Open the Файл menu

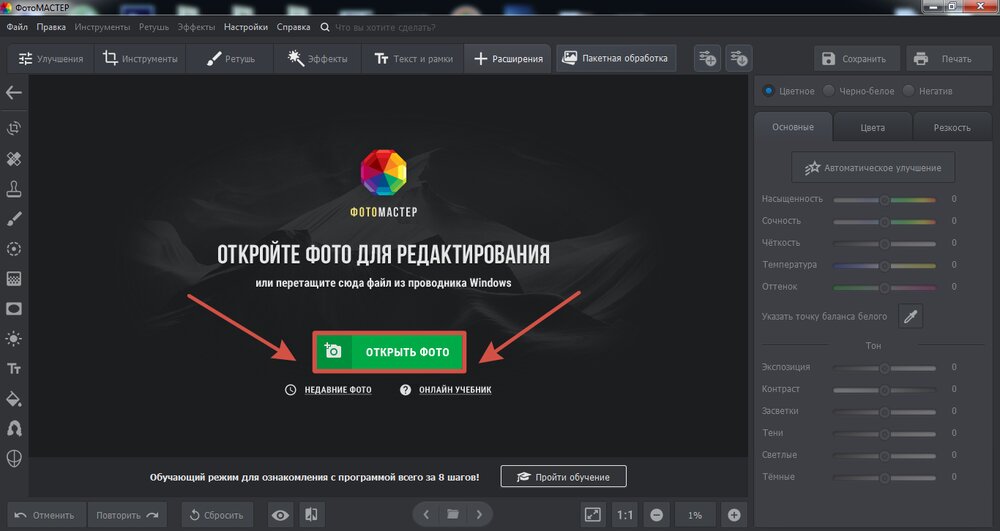click(x=17, y=27)
